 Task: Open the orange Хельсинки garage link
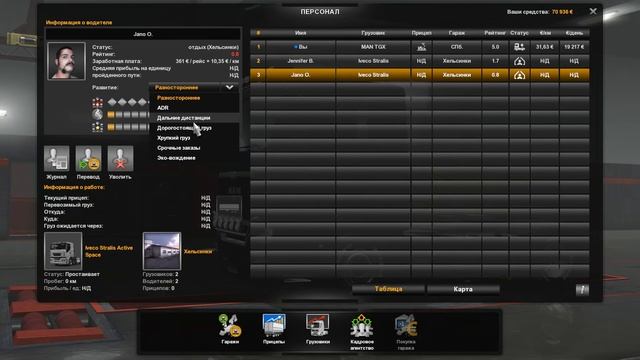point(198,251)
